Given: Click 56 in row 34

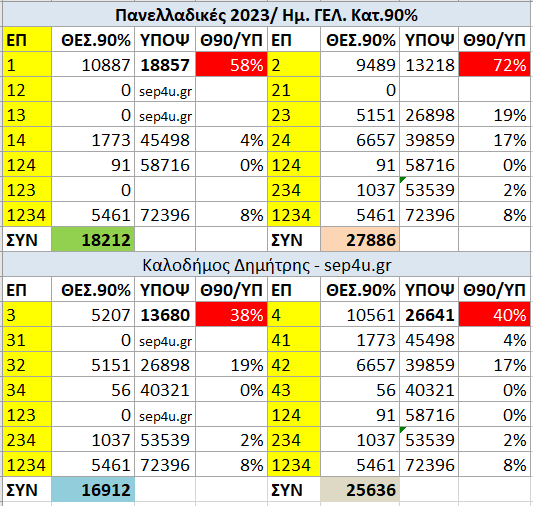Looking at the screenshot, I should [x=93, y=390].
